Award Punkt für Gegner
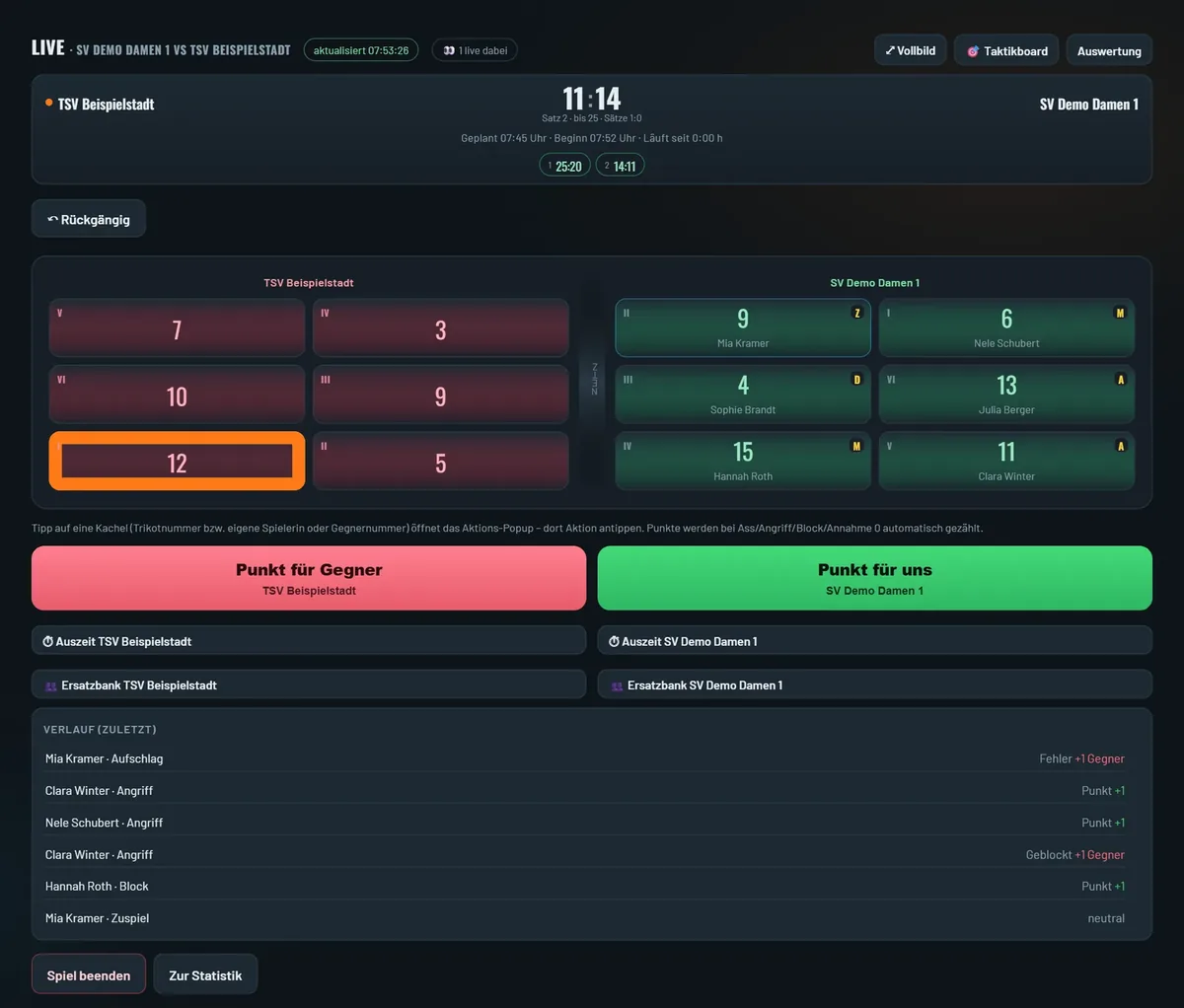The image size is (1184, 1008). 309,578
